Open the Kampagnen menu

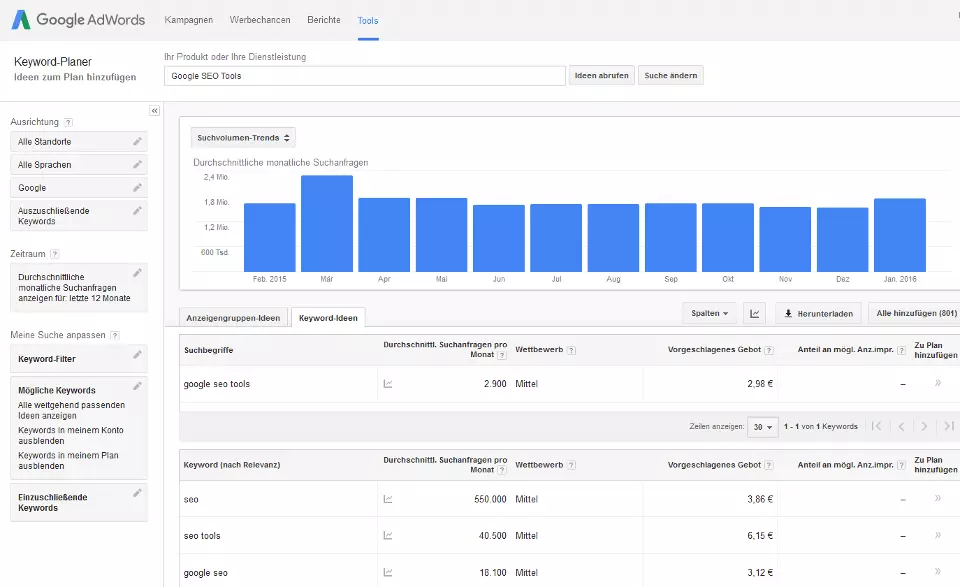188,20
